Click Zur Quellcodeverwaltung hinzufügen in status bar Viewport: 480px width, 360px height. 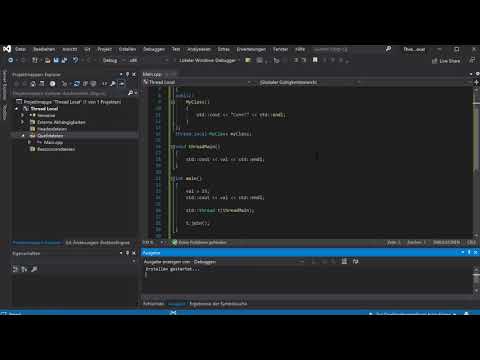click(413, 314)
